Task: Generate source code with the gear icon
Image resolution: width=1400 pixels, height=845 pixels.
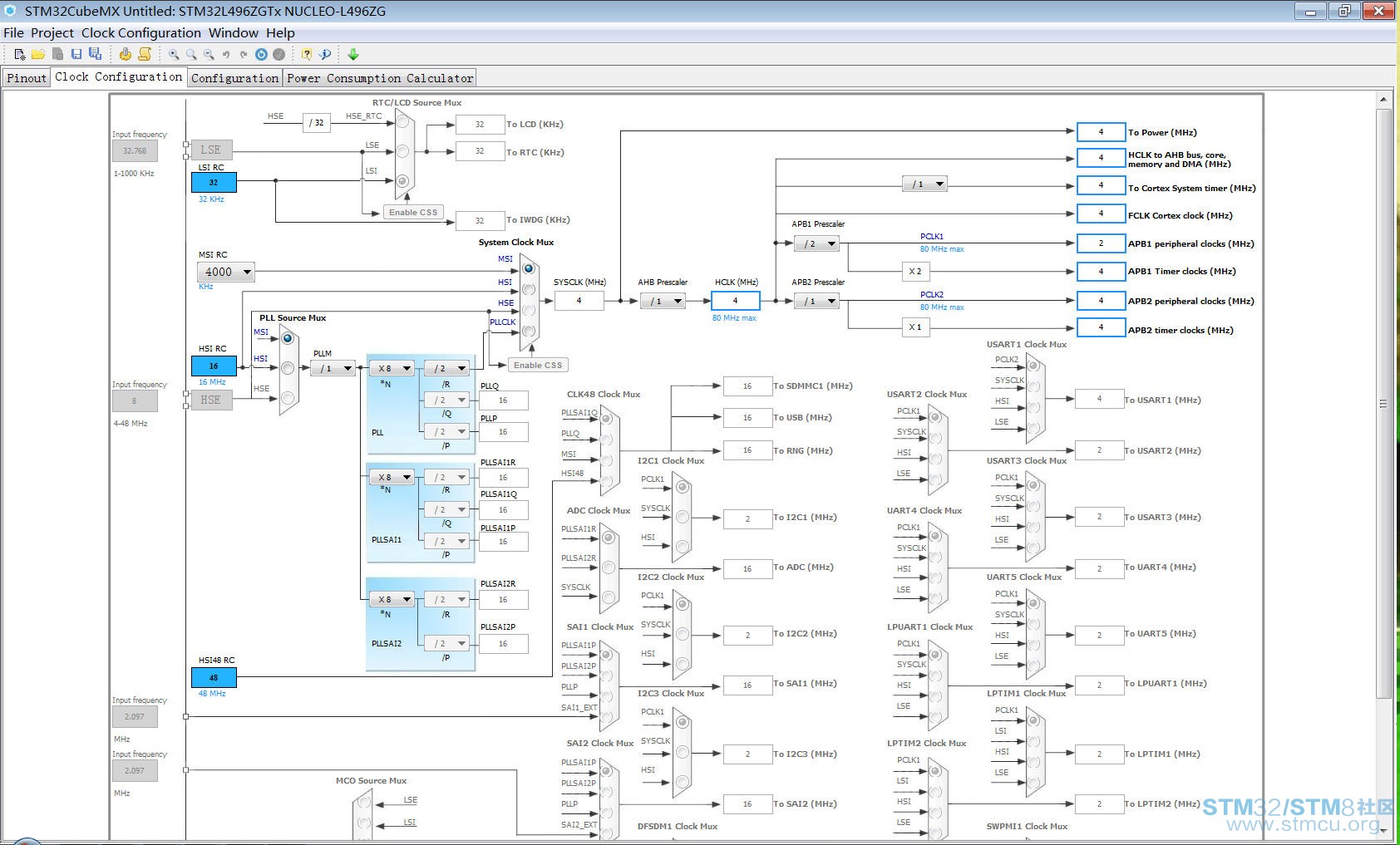Action: coord(125,54)
